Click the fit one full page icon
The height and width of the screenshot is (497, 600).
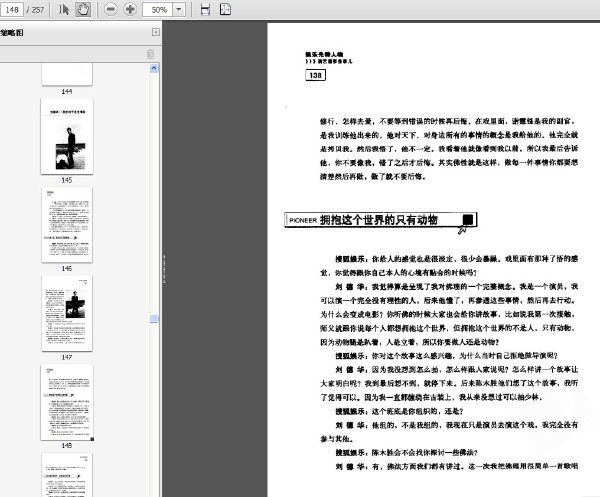point(225,9)
